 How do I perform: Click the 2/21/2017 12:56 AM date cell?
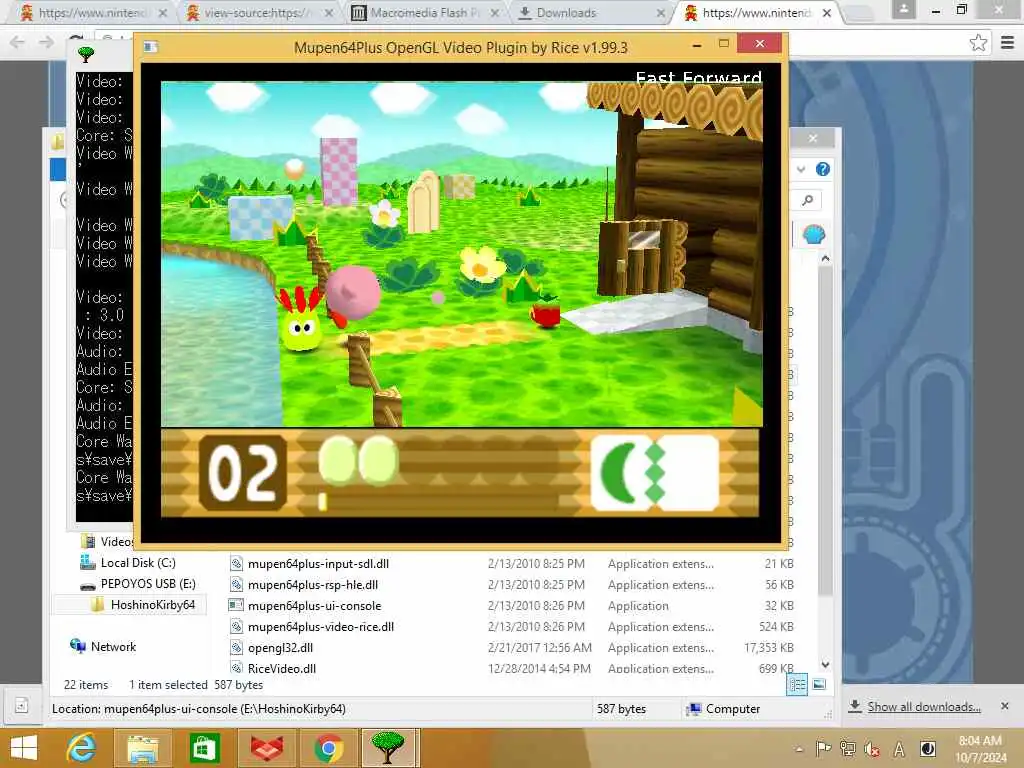pyautogui.click(x=539, y=647)
